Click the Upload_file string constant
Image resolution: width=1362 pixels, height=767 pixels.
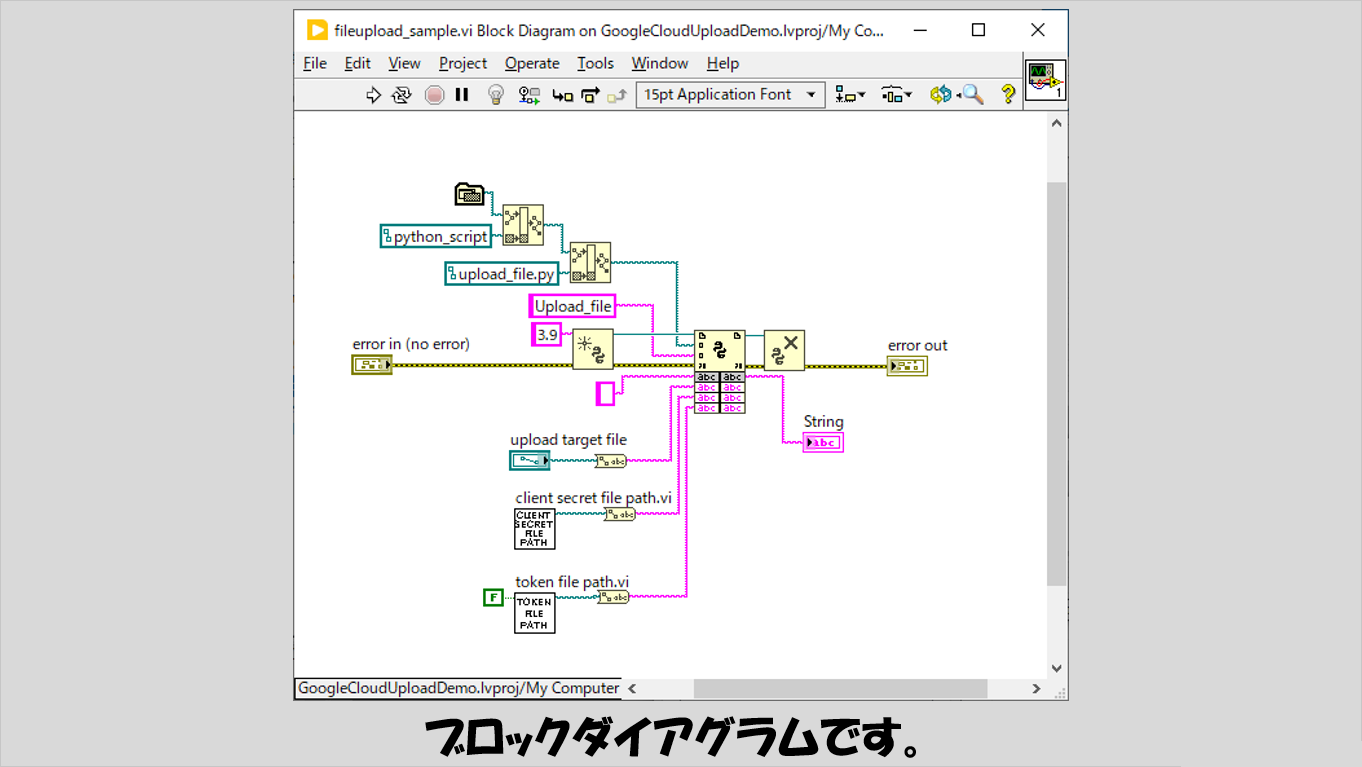pyautogui.click(x=572, y=306)
